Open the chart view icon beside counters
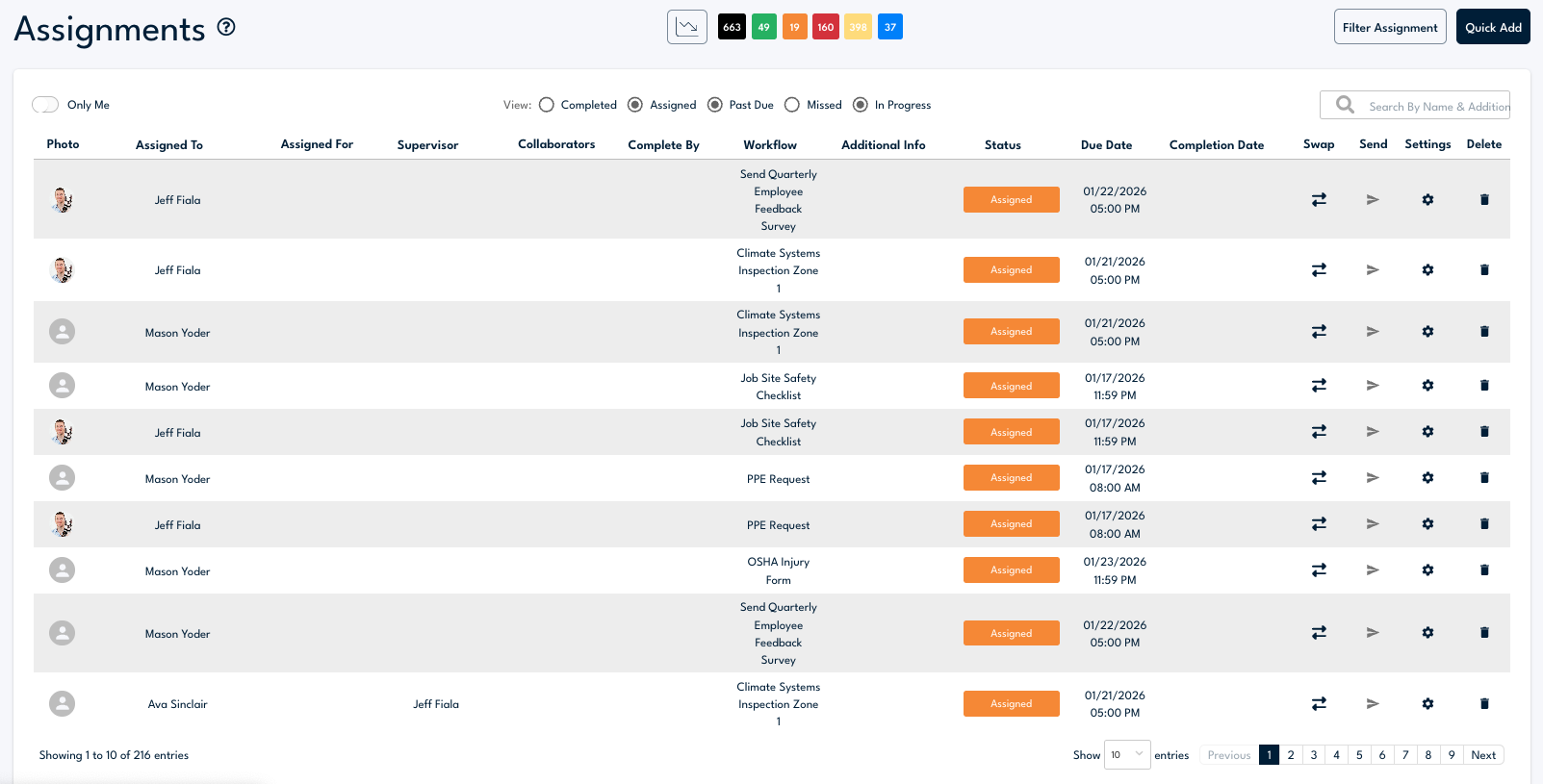Viewport: 1543px width, 784px height. [x=686, y=27]
